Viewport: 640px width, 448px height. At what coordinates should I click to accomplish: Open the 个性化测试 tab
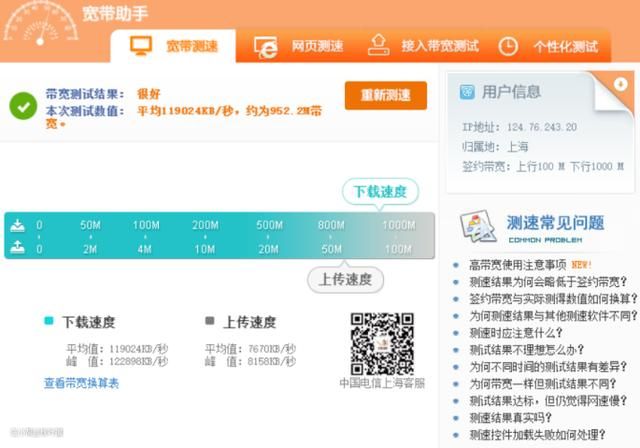tap(565, 46)
